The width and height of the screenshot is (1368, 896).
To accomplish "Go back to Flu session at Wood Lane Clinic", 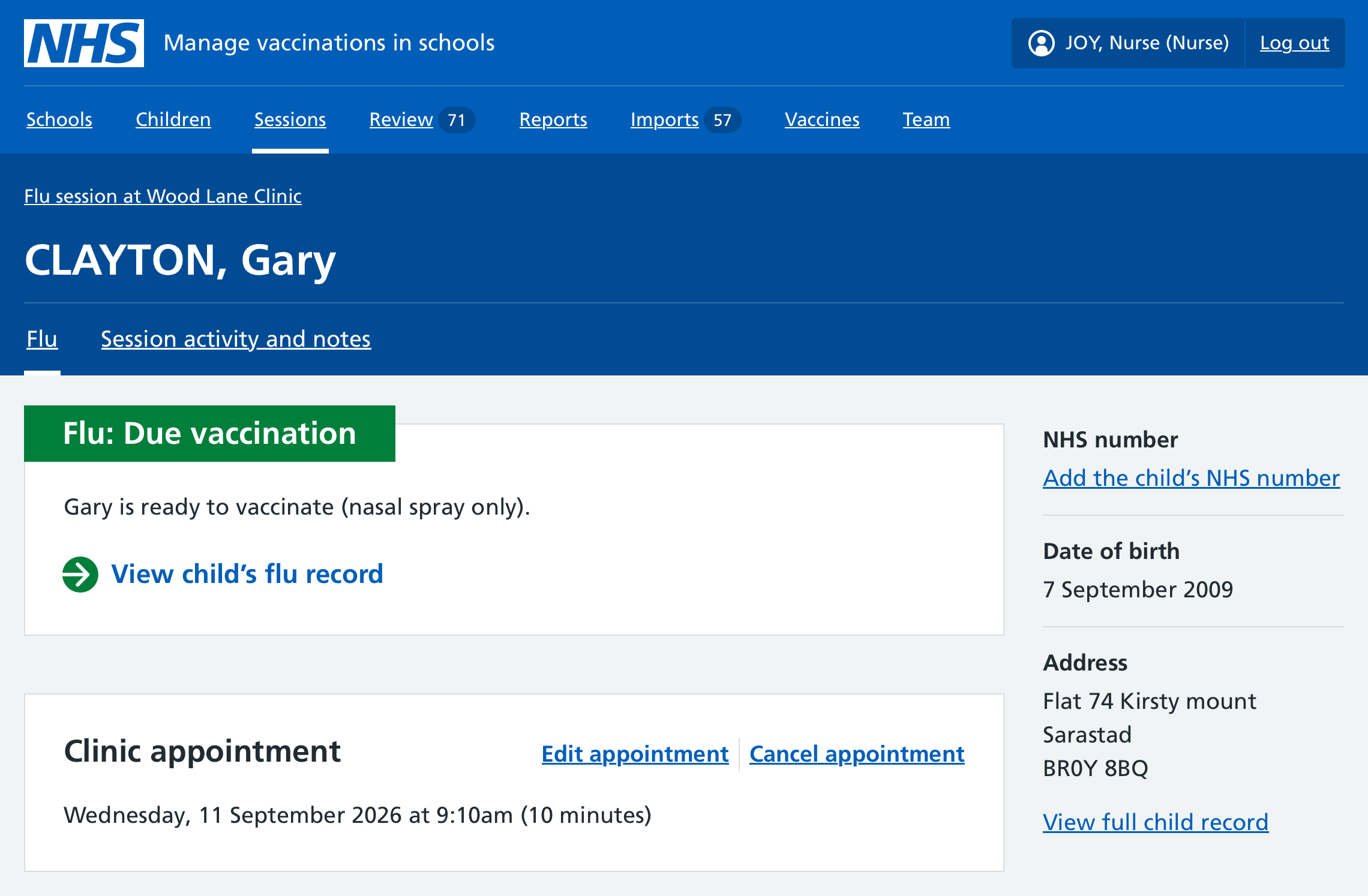I will (163, 196).
